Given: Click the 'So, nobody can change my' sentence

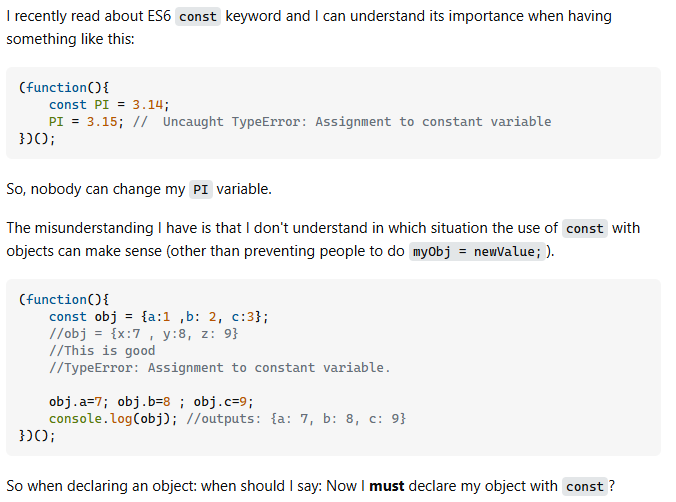Looking at the screenshot, I should [94, 189].
